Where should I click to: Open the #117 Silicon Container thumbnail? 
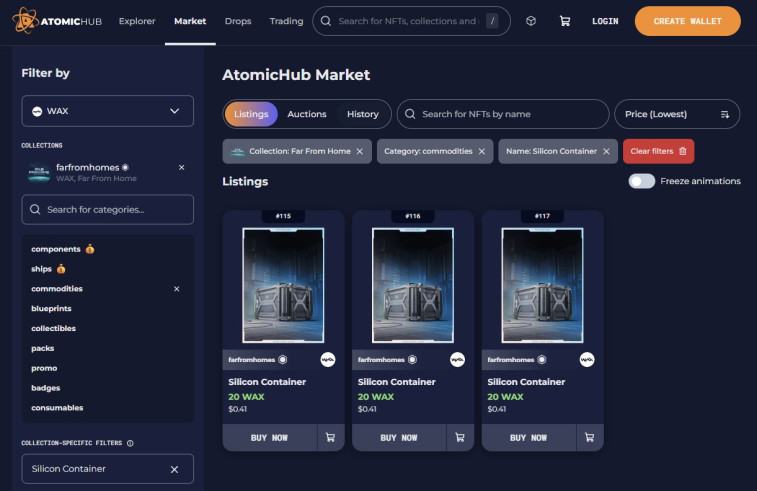pos(542,285)
